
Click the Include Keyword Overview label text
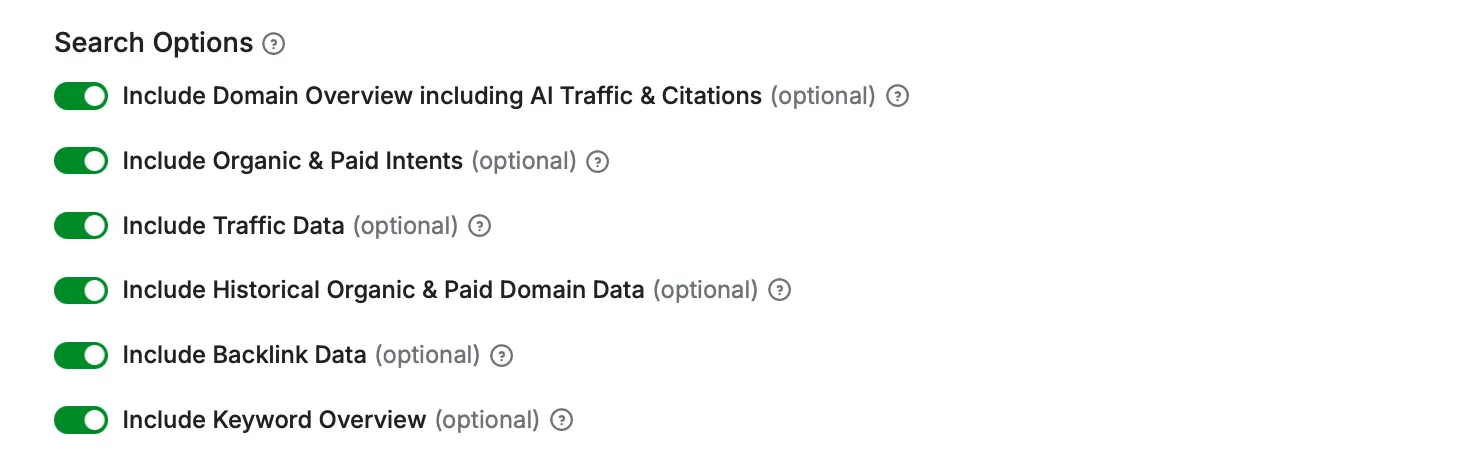(274, 420)
